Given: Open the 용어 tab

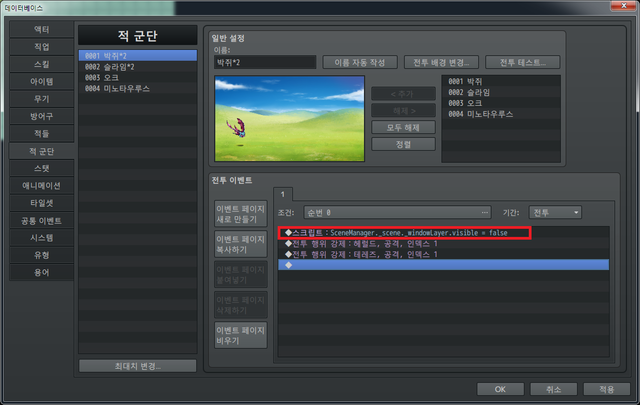Looking at the screenshot, I should 42,272.
